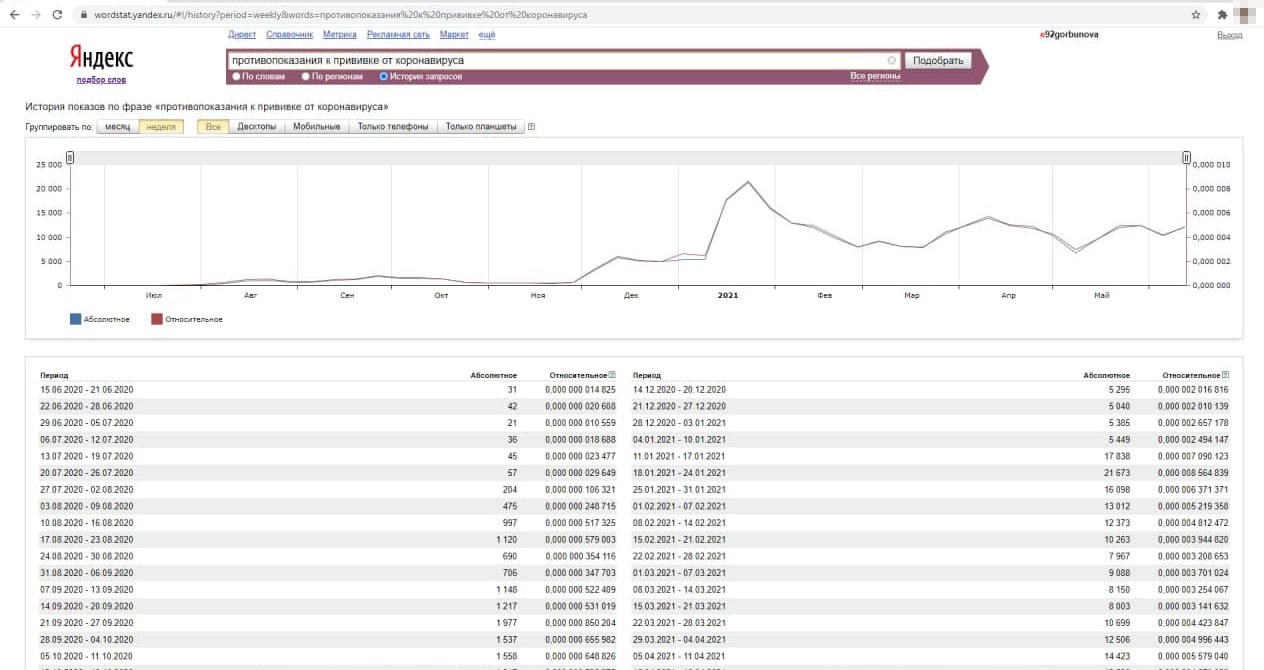Image resolution: width=1264 pixels, height=670 pixels.
Task: View site security via the lock icon
Action: (83, 15)
